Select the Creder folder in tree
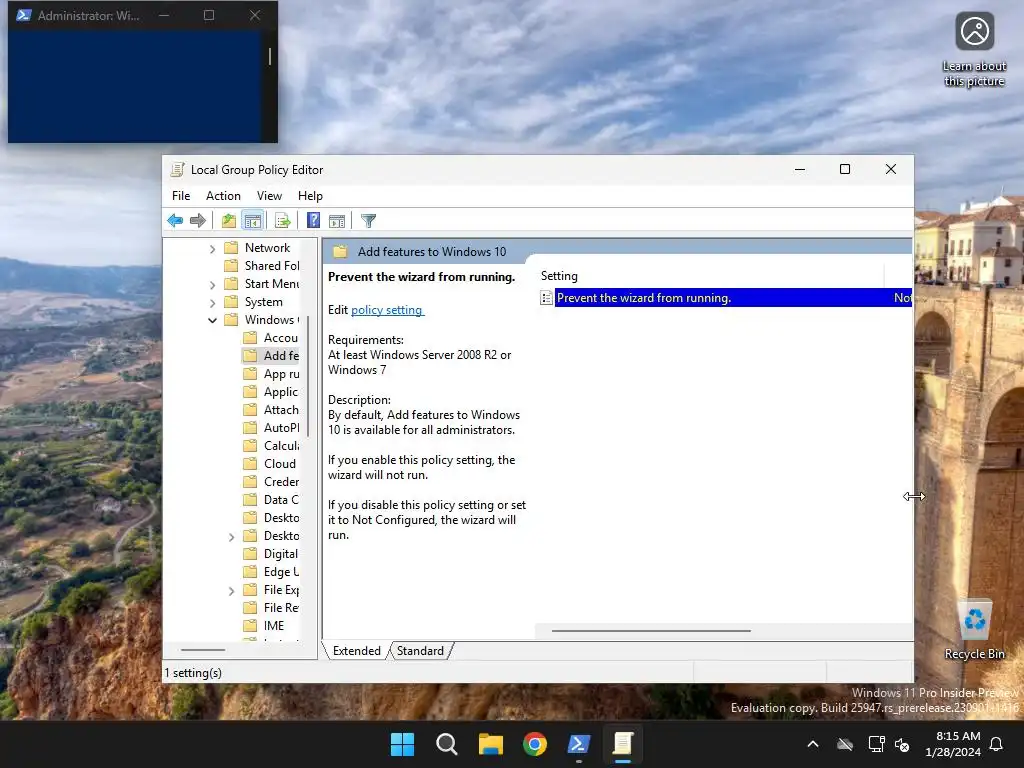 tap(281, 482)
